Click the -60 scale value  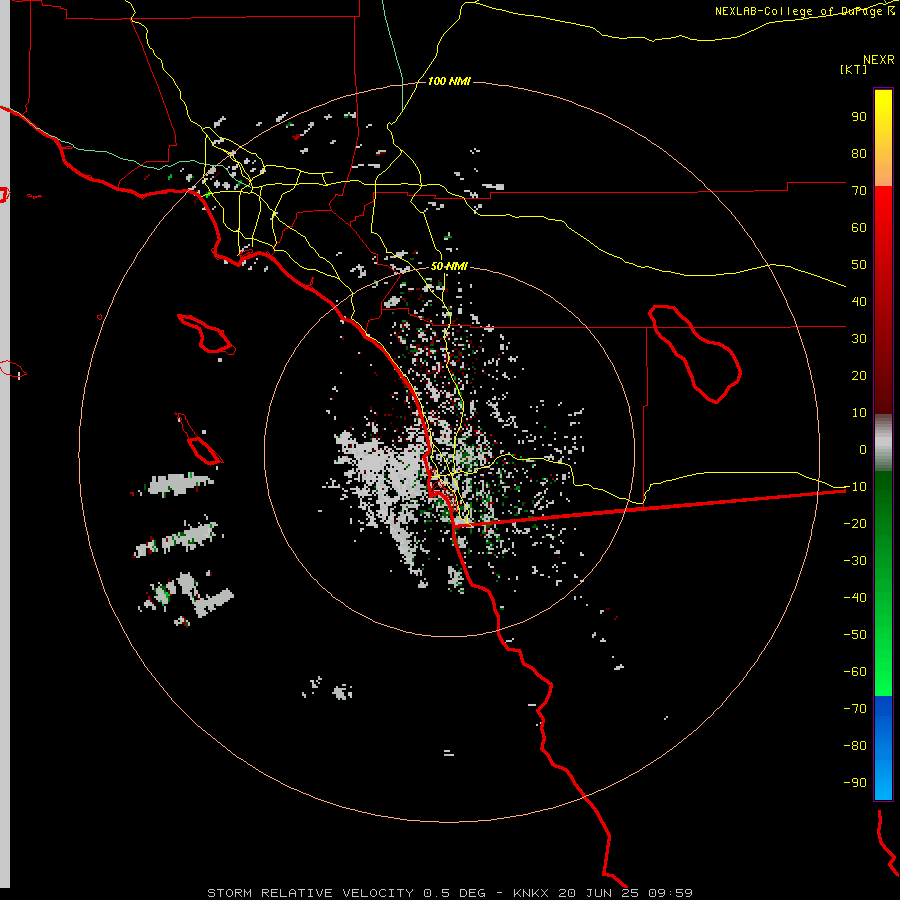point(855,672)
